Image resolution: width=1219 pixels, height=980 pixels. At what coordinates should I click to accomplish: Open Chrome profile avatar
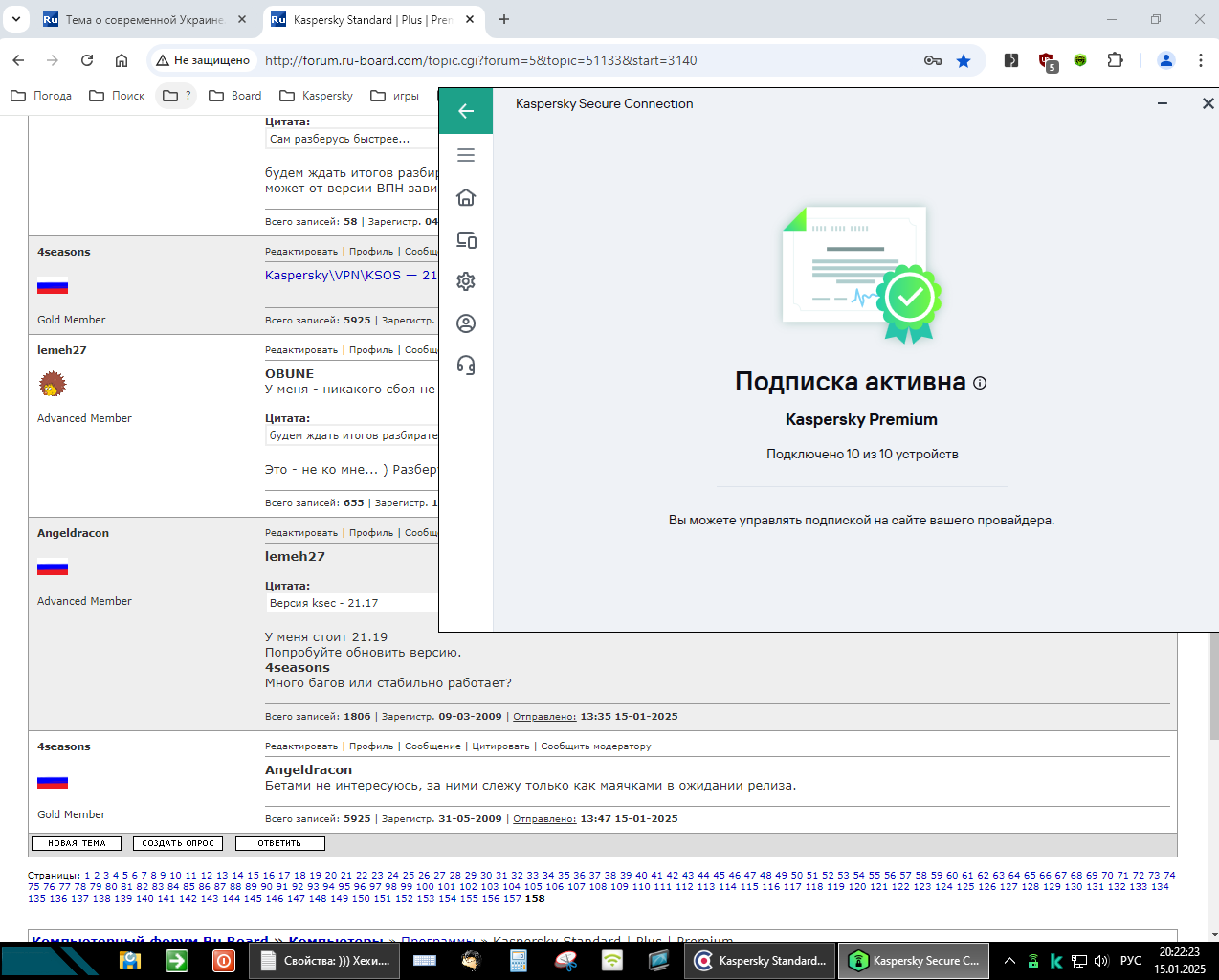[x=1165, y=60]
